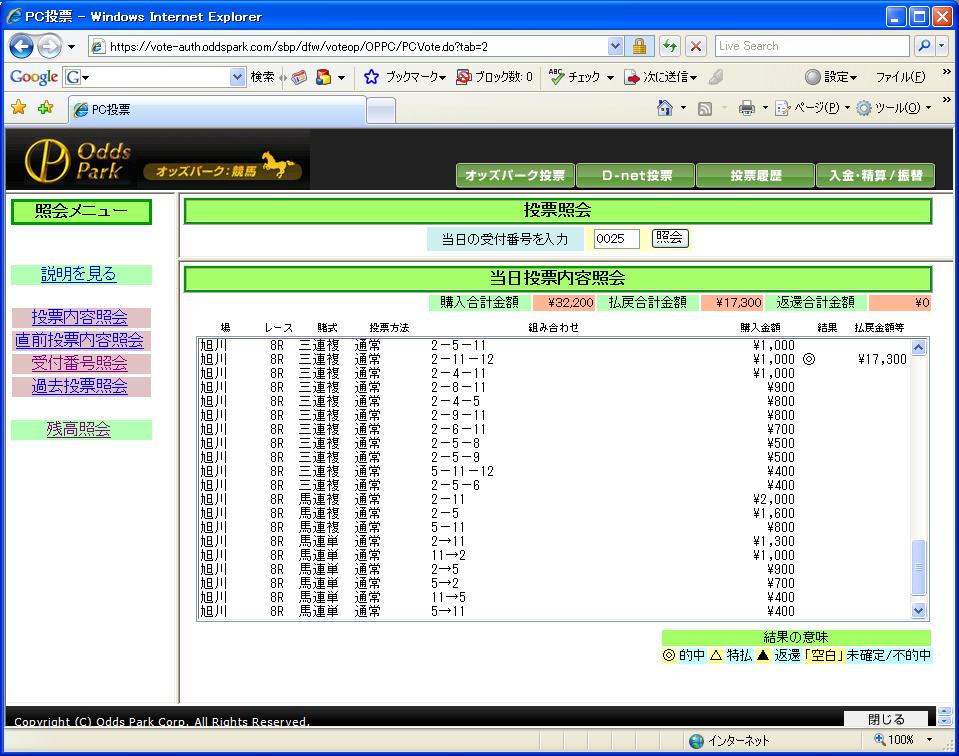959x756 pixels.
Task: Click the Live Search magnifier icon
Action: (924, 46)
